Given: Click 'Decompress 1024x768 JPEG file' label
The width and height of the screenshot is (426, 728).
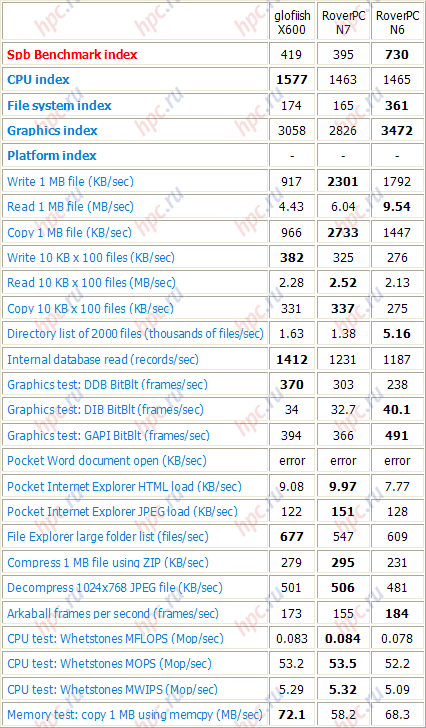Looking at the screenshot, I should (x=115, y=588).
